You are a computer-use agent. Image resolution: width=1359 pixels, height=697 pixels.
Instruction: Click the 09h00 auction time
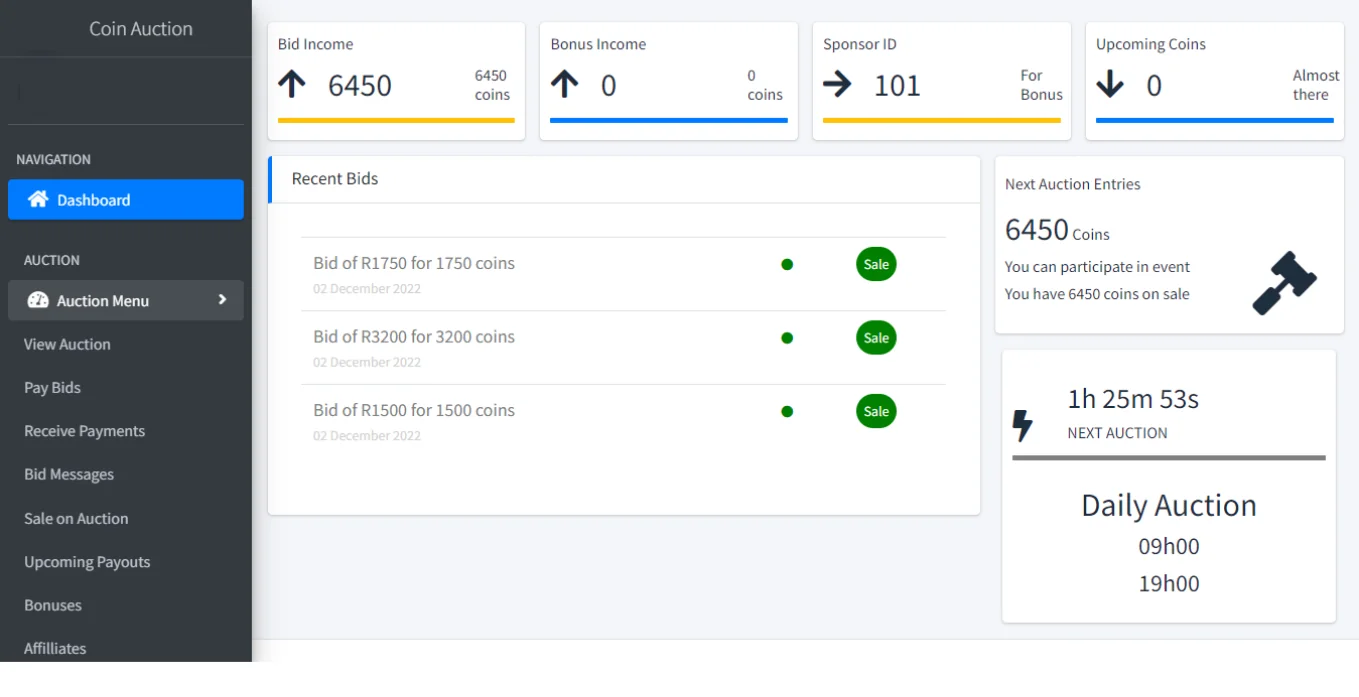pyautogui.click(x=1169, y=546)
